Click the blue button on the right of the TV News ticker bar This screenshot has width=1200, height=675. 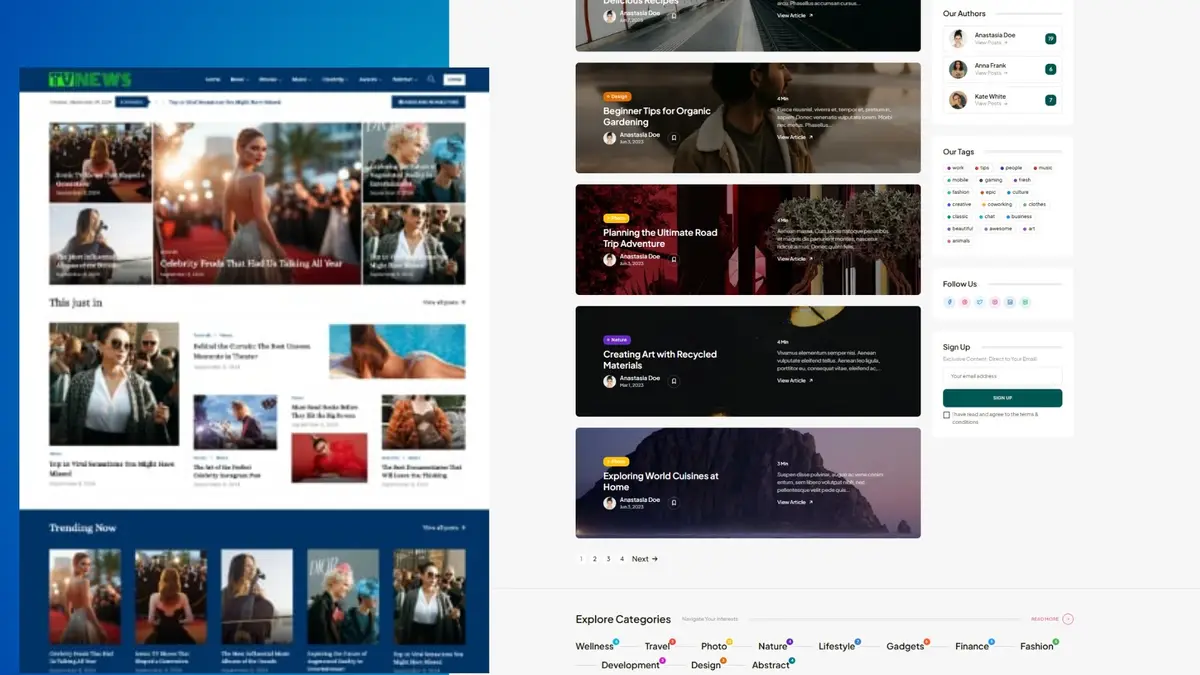point(428,102)
